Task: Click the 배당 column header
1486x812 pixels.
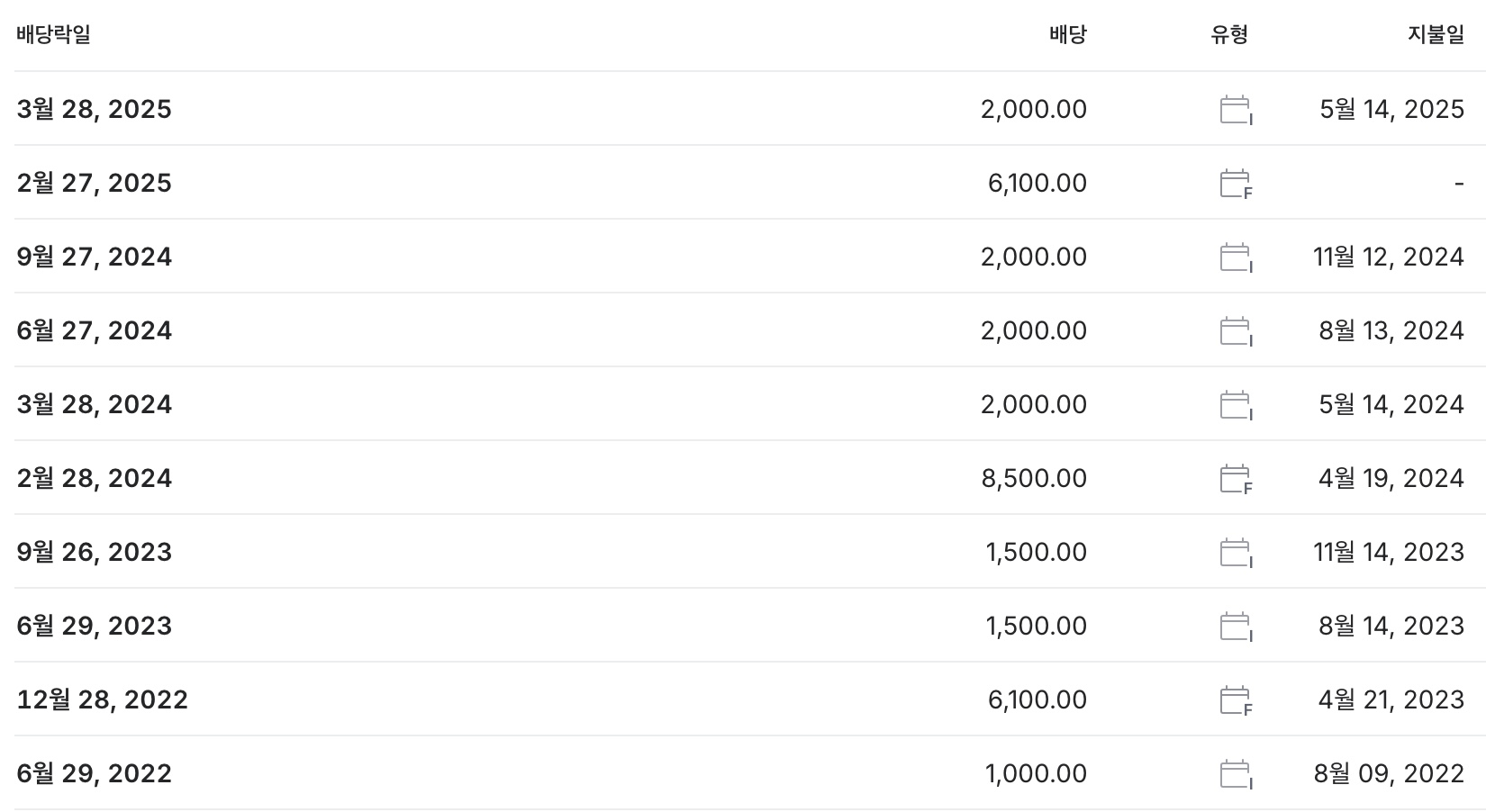Action: coord(1067,35)
